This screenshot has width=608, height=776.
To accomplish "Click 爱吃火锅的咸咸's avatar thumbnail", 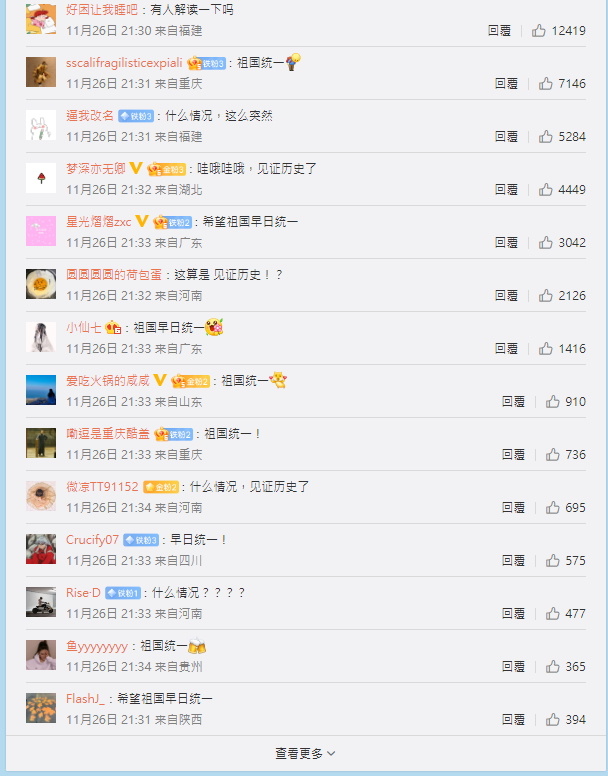I will tap(41, 390).
